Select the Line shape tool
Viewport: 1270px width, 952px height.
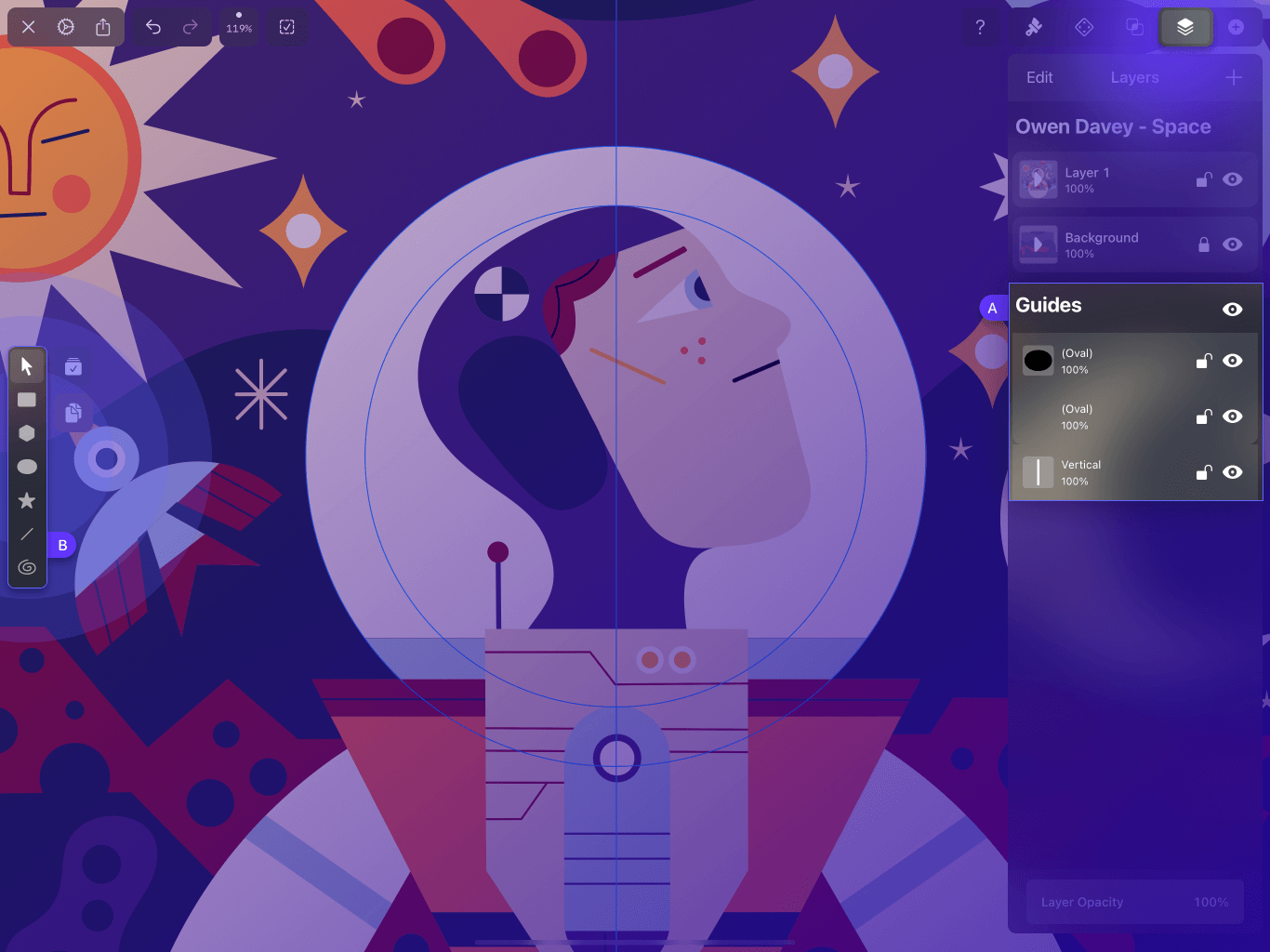(27, 534)
